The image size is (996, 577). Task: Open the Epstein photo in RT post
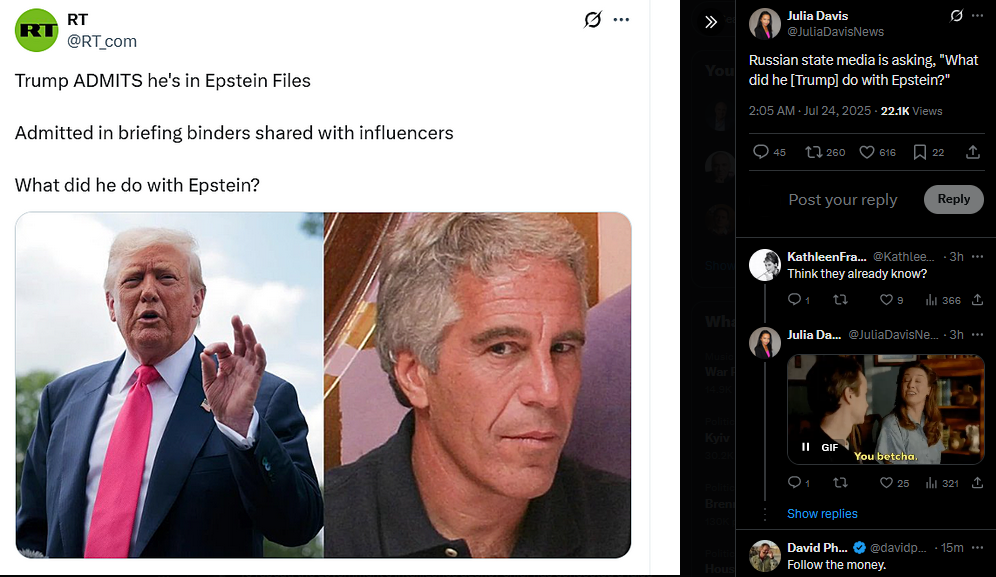(x=478, y=385)
